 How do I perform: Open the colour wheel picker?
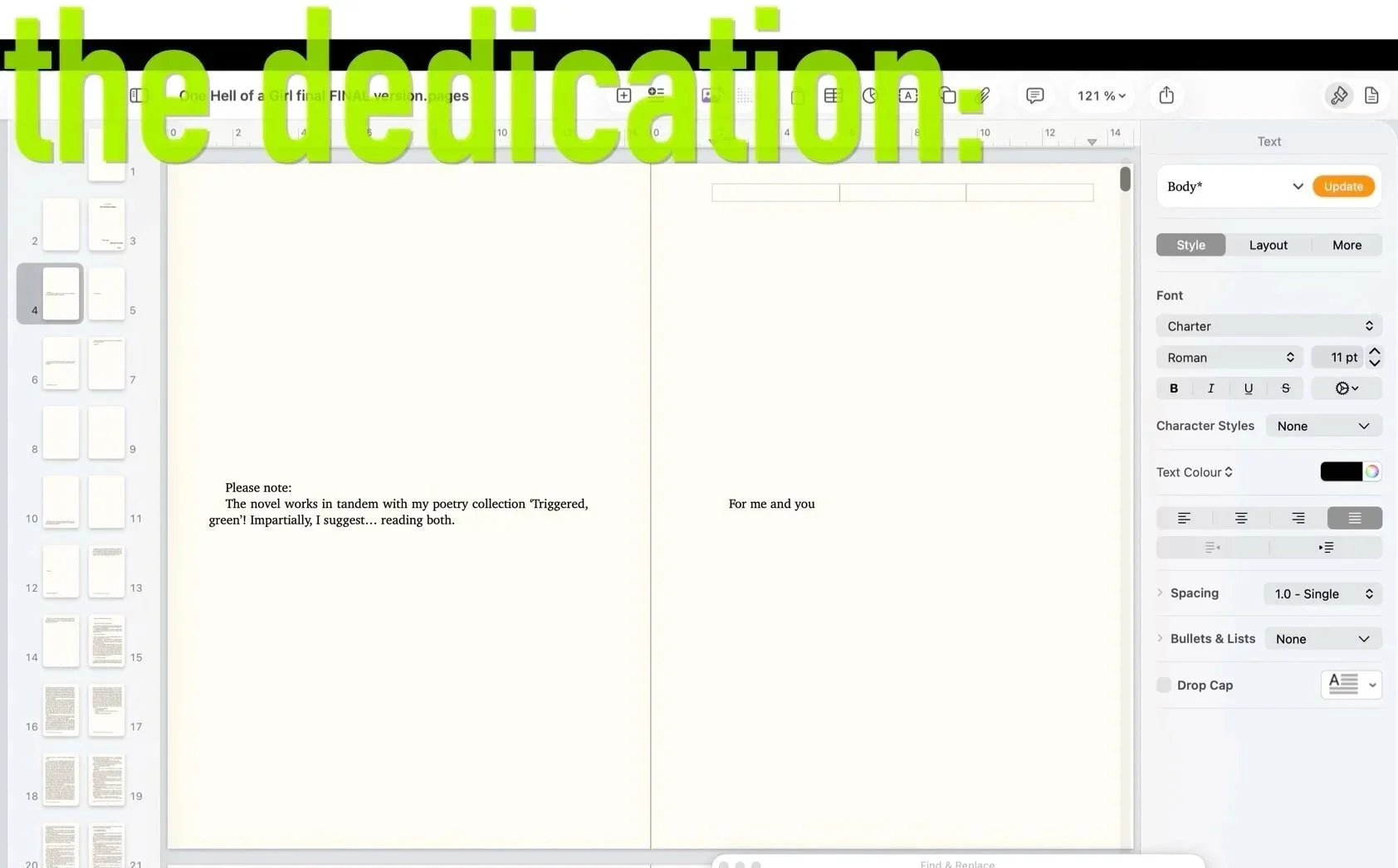tap(1372, 471)
